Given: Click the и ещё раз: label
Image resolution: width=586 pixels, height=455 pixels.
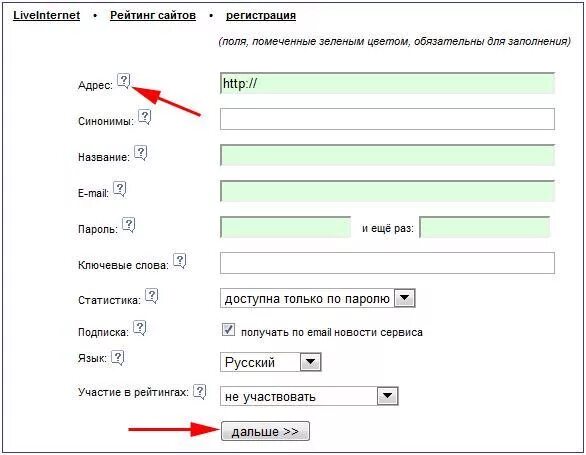Looking at the screenshot, I should (388, 228).
